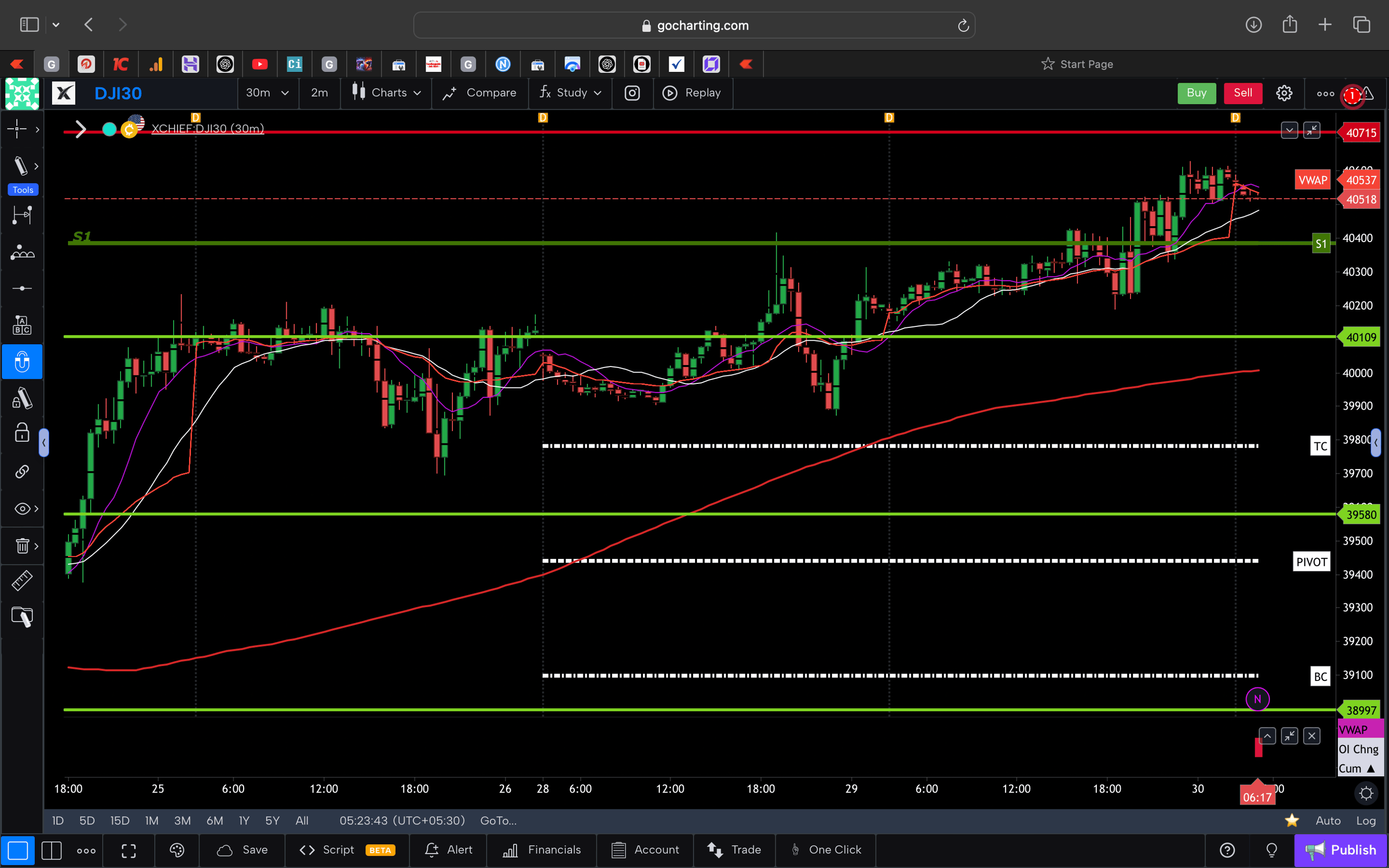This screenshot has width=1389, height=868.
Task: Open the 30m timeframe dropdown
Action: (267, 93)
